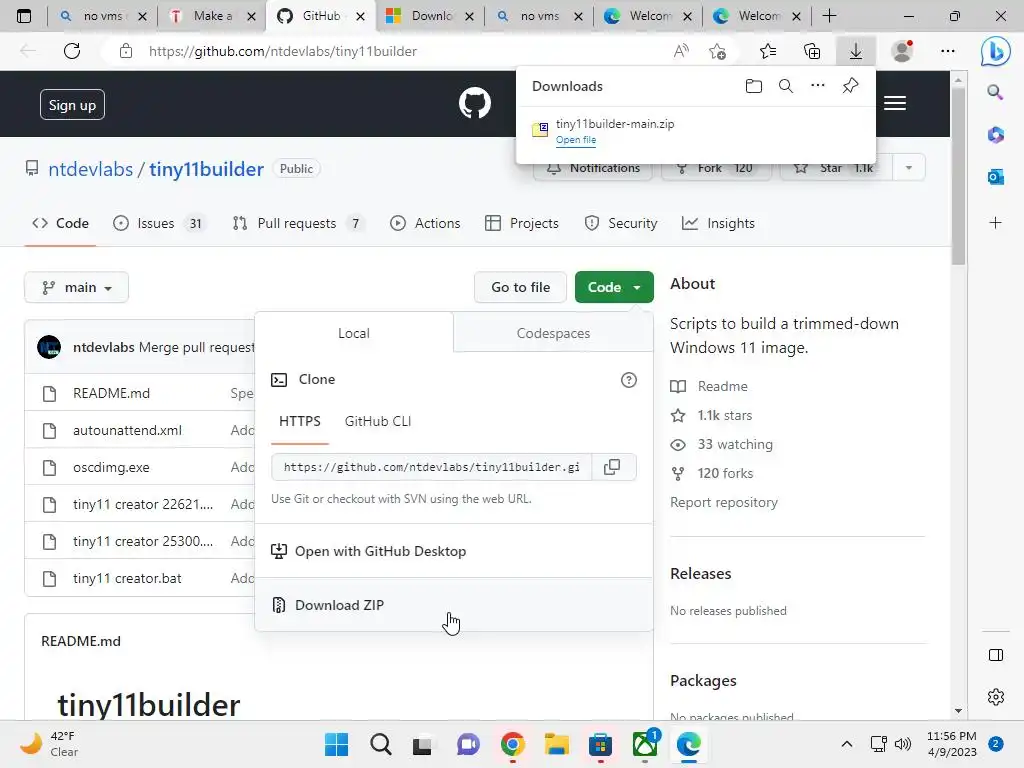The height and width of the screenshot is (768, 1024).
Task: Open the autounattend.xml file
Action: pos(127,430)
